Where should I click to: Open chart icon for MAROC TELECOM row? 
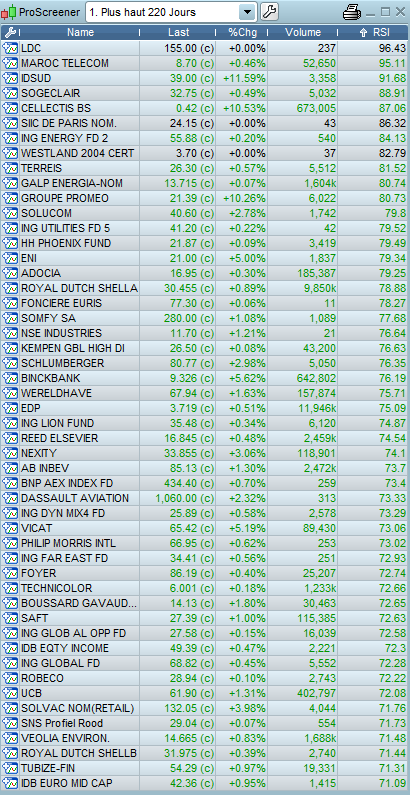tap(10, 63)
